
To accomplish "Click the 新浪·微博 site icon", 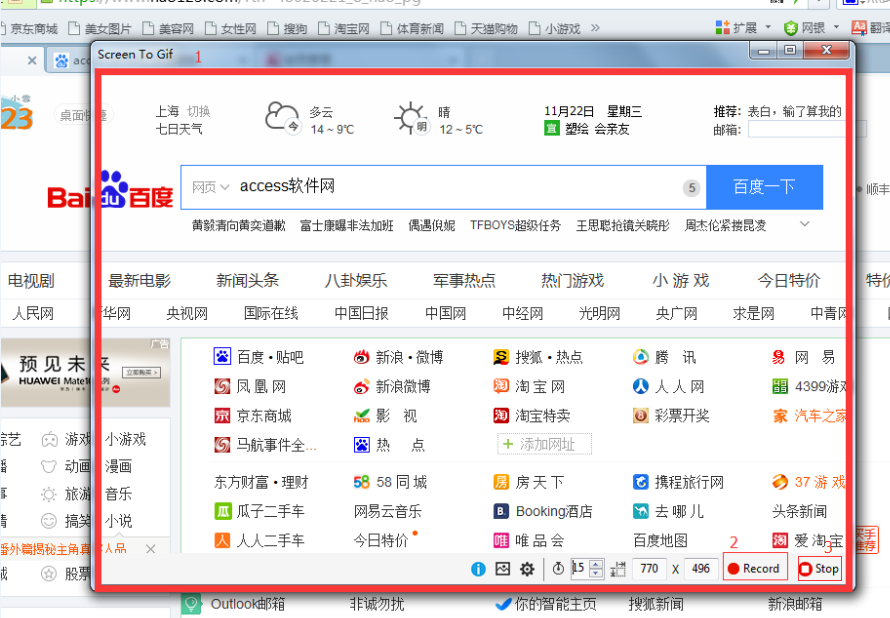I will point(362,357).
